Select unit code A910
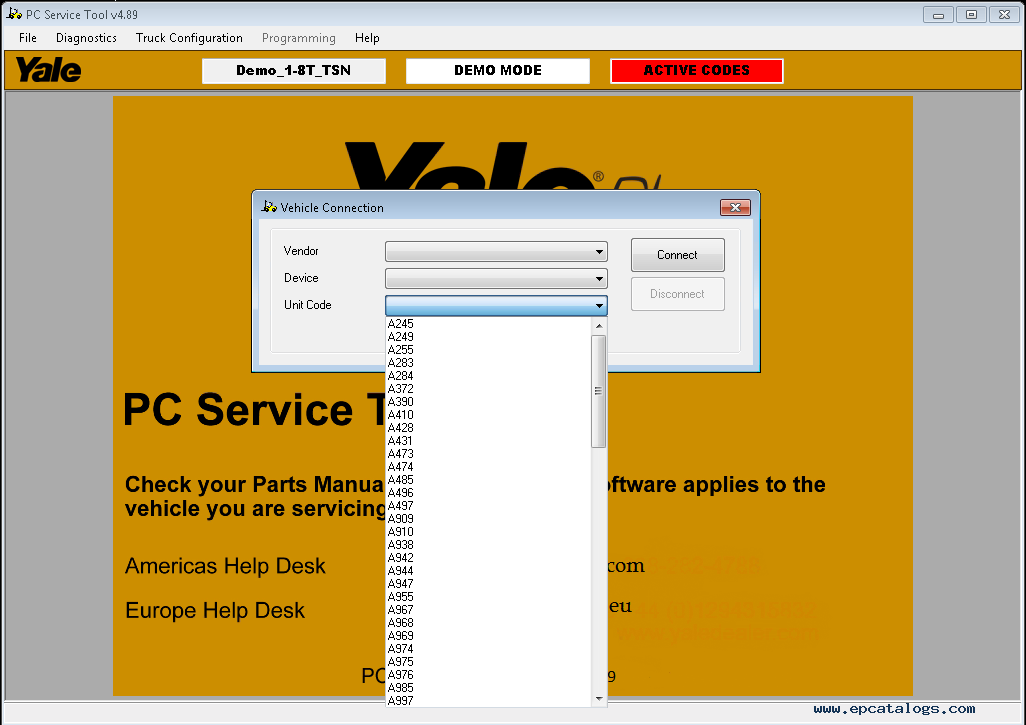Screen dimensions: 1026x725 (x=488, y=532)
